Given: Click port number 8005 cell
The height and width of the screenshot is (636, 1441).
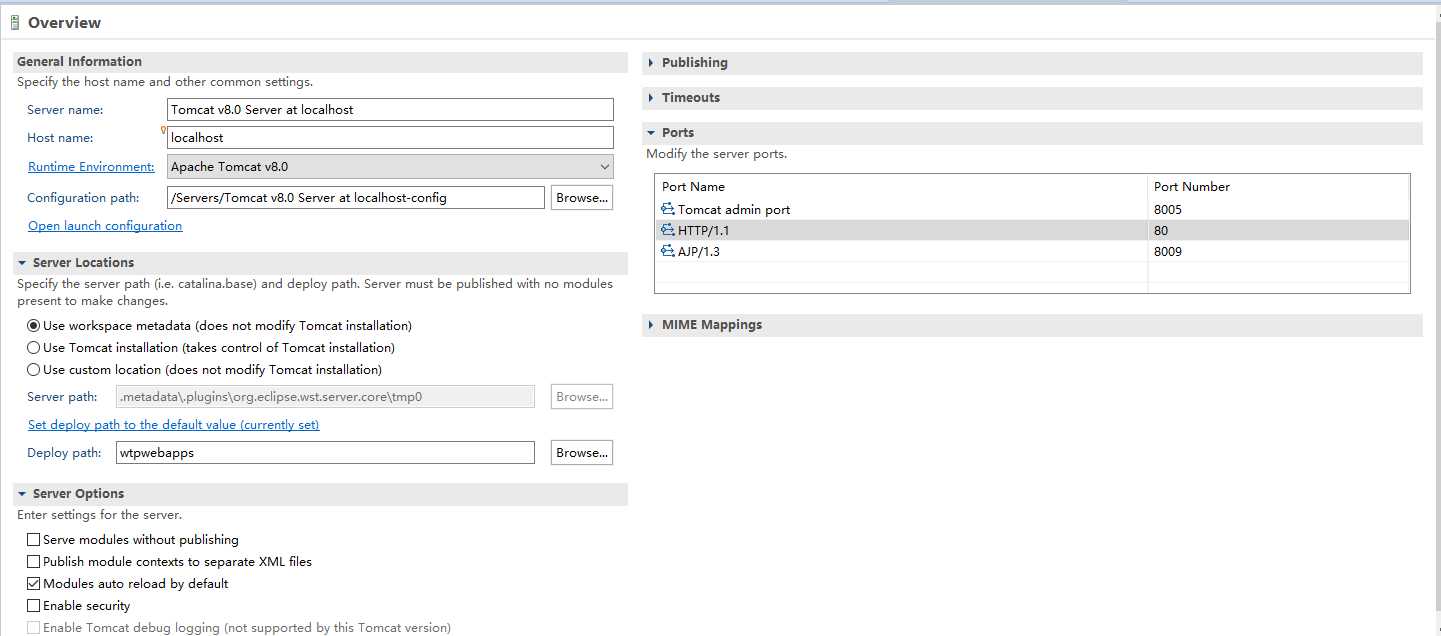Looking at the screenshot, I should click(x=1278, y=210).
